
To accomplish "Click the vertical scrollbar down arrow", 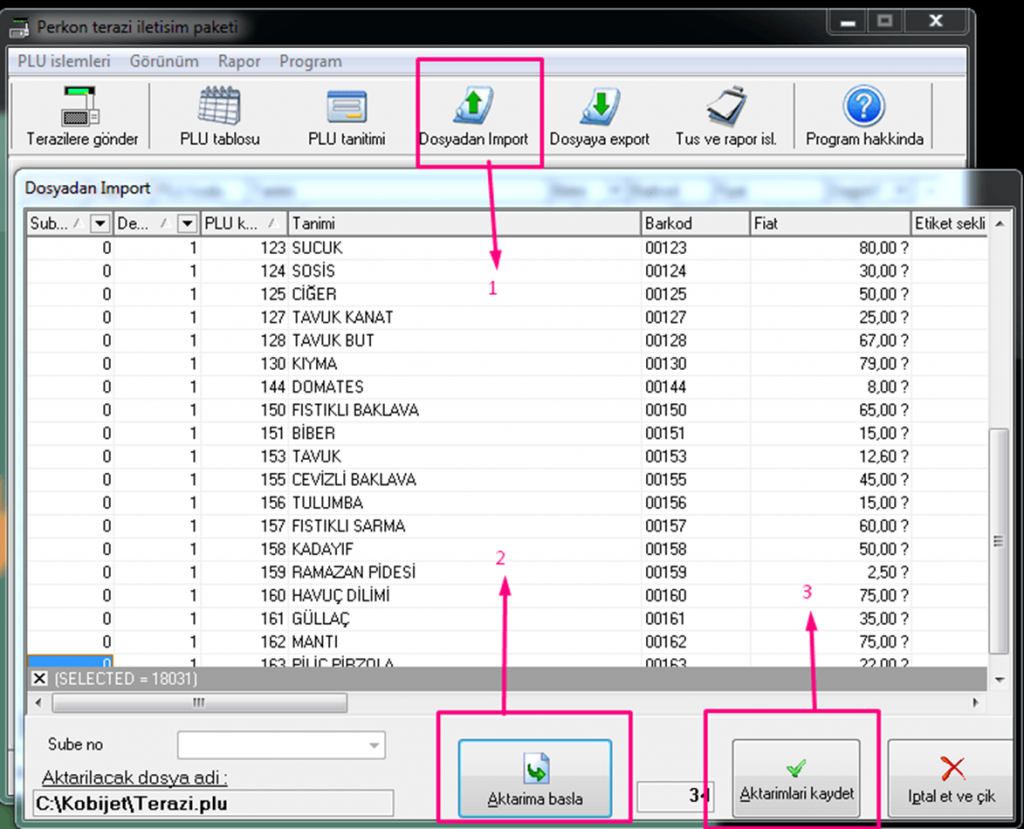I will 999,679.
